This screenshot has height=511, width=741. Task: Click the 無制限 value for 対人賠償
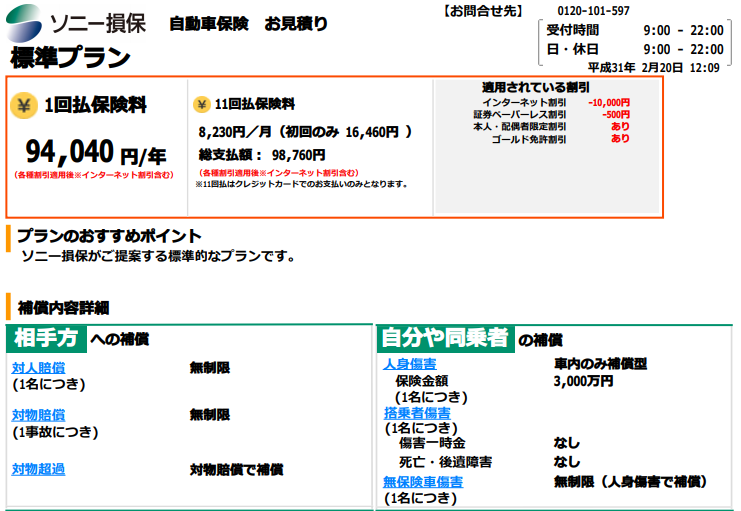(x=210, y=367)
